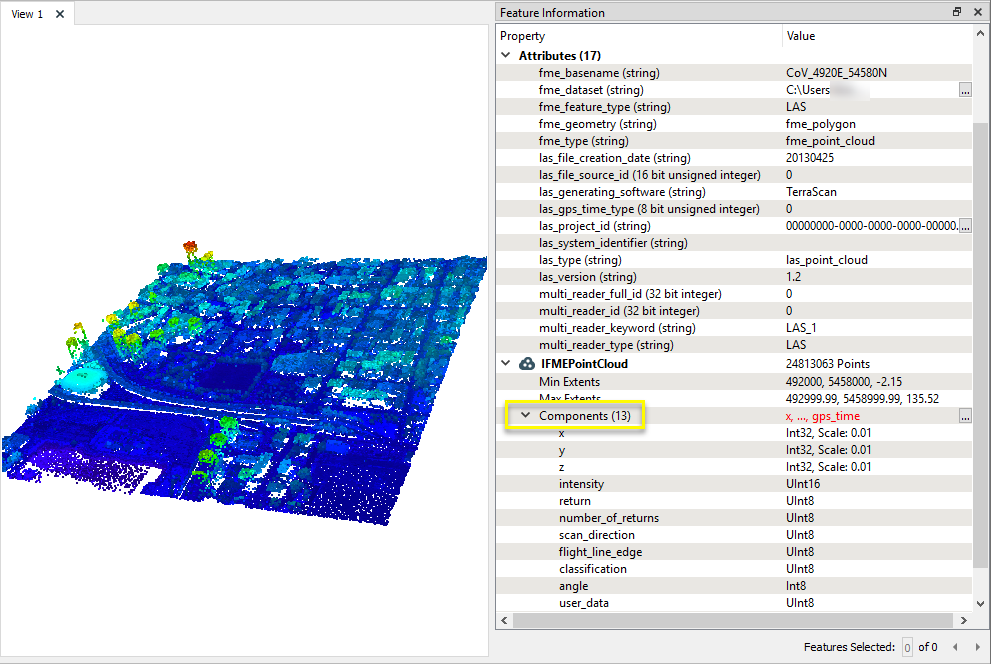This screenshot has width=991, height=664.
Task: Collapse the highlighted Components (13) section
Action: (x=524, y=415)
